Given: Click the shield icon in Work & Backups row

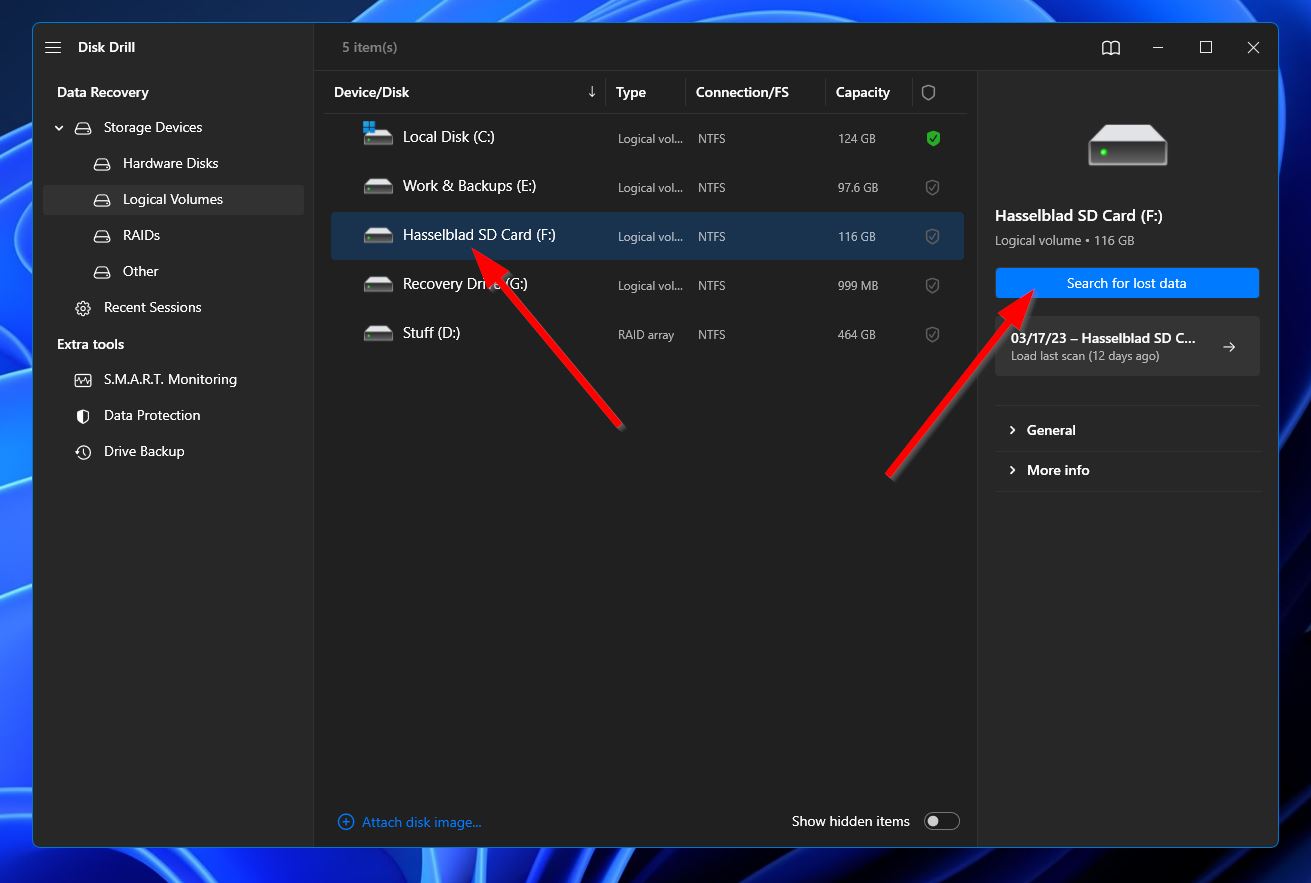Looking at the screenshot, I should 933,187.
